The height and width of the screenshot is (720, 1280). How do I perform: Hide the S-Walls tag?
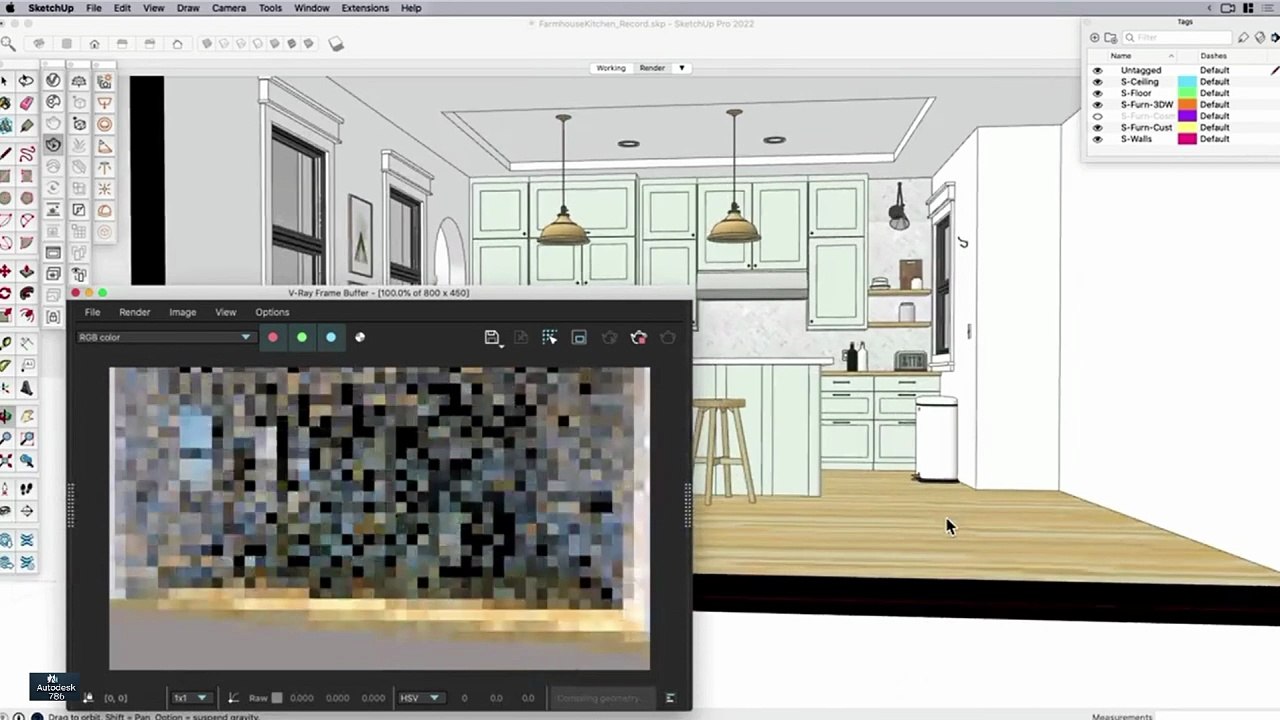click(1097, 139)
